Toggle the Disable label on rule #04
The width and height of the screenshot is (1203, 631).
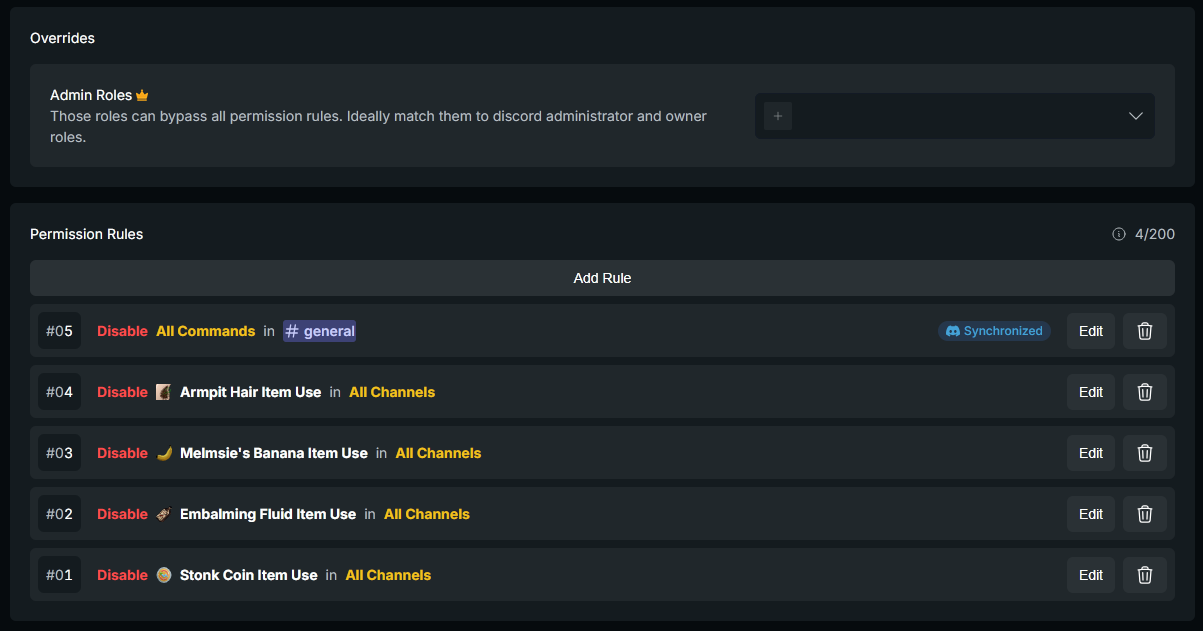[x=122, y=392]
